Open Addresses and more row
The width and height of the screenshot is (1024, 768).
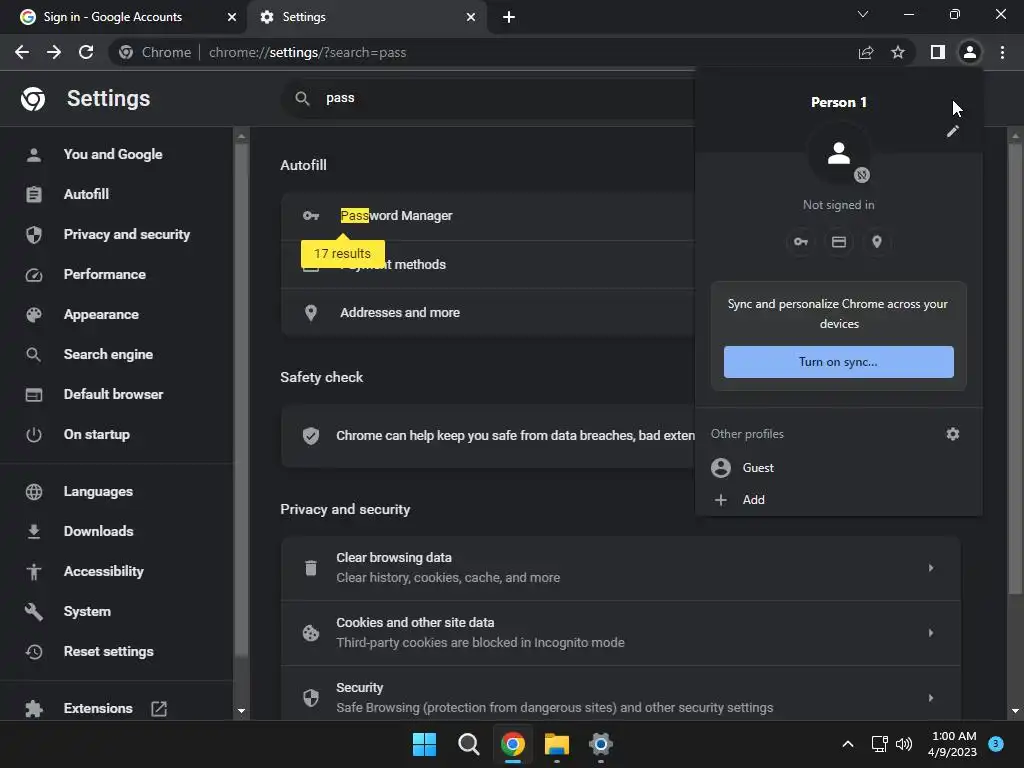(x=488, y=312)
